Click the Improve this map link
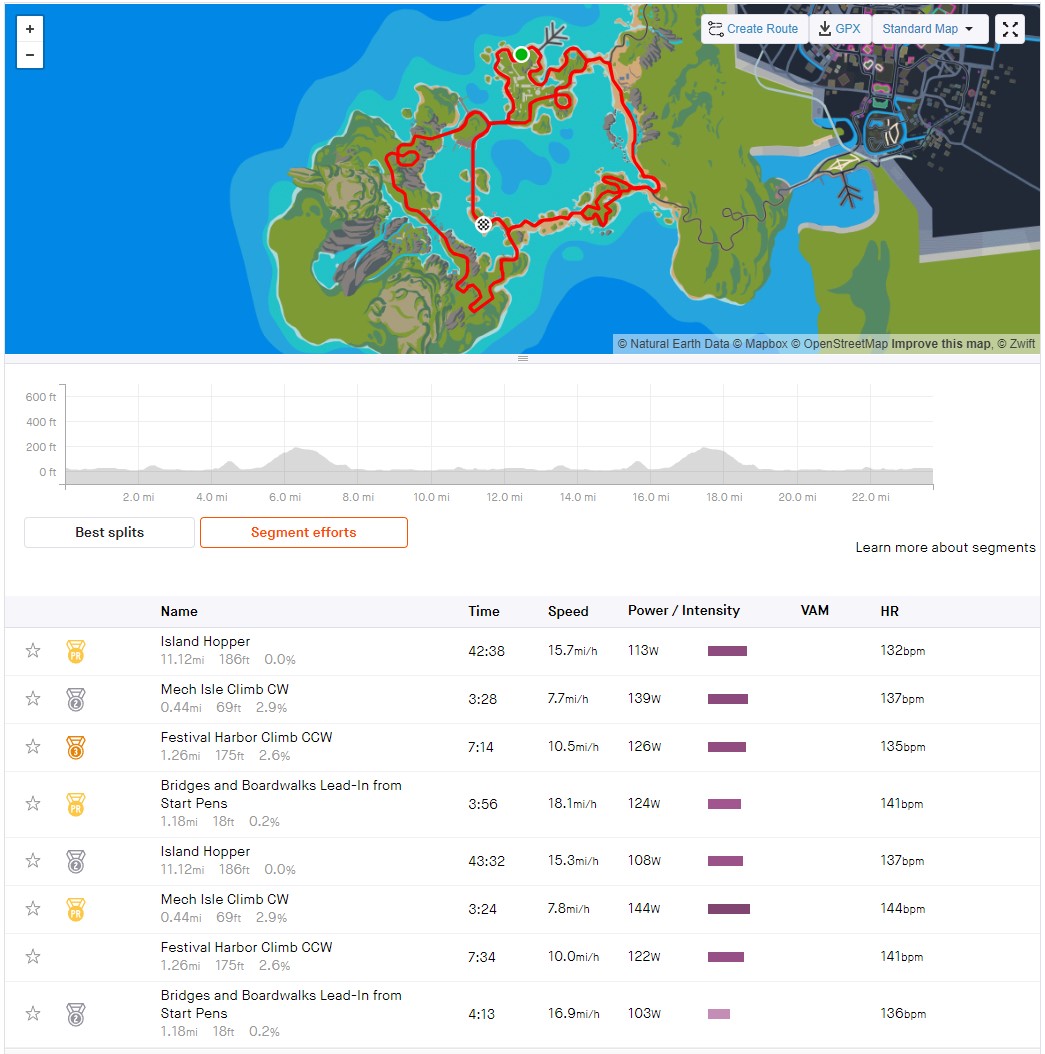The image size is (1045, 1054). pos(941,344)
